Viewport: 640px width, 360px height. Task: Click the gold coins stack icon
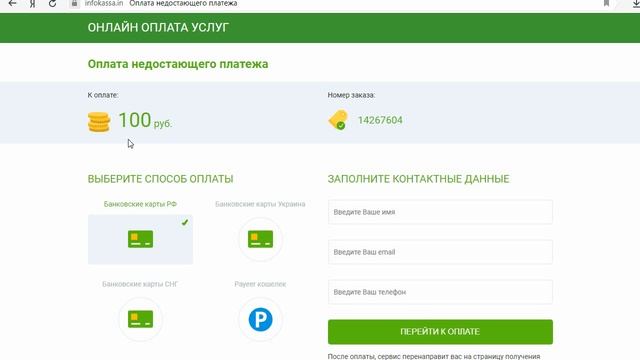(x=99, y=122)
